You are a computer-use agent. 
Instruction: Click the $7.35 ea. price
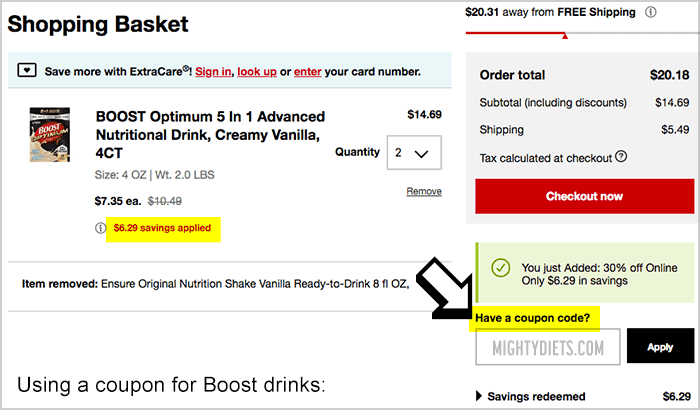(118, 201)
